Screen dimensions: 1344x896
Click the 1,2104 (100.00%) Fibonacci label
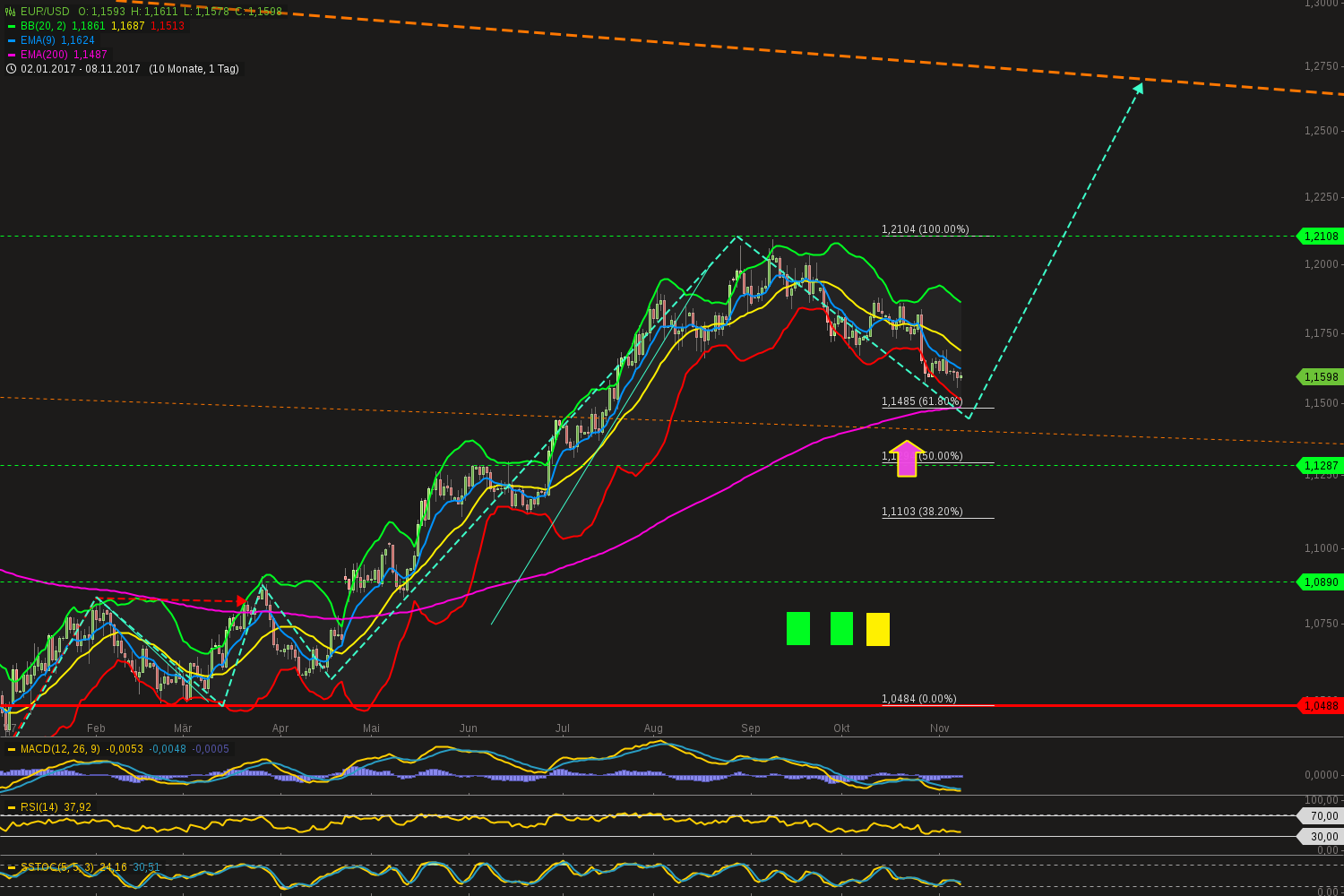pos(924,229)
